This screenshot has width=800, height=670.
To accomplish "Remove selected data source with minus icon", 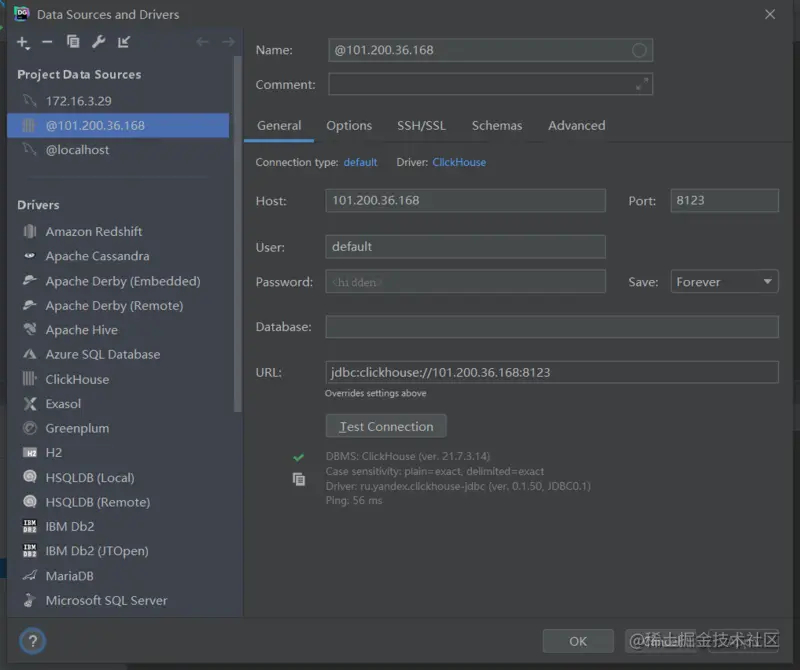I will 47,42.
